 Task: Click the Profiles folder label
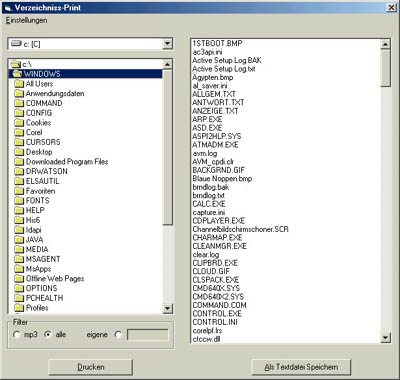point(37,308)
